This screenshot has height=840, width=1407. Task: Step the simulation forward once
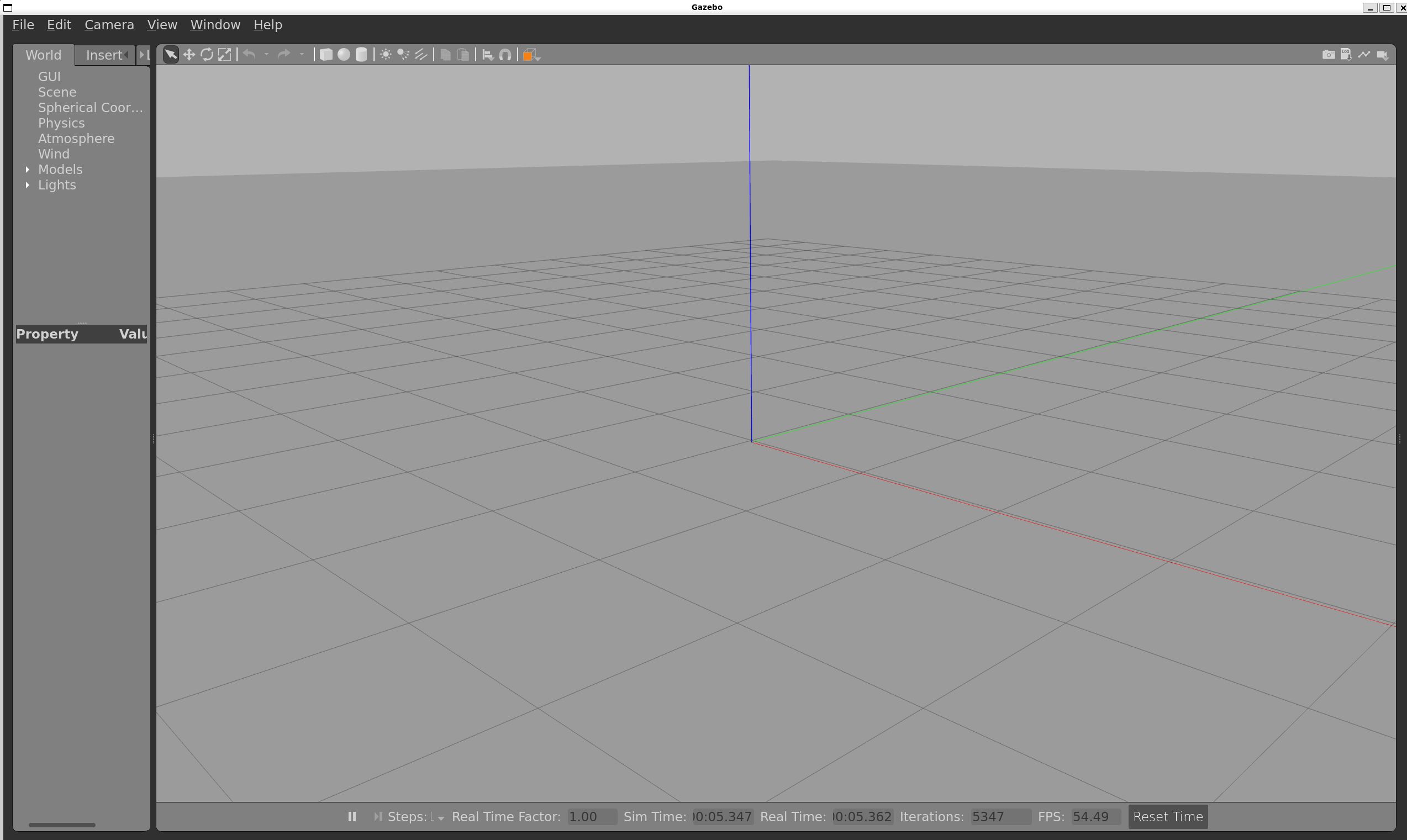(378, 817)
